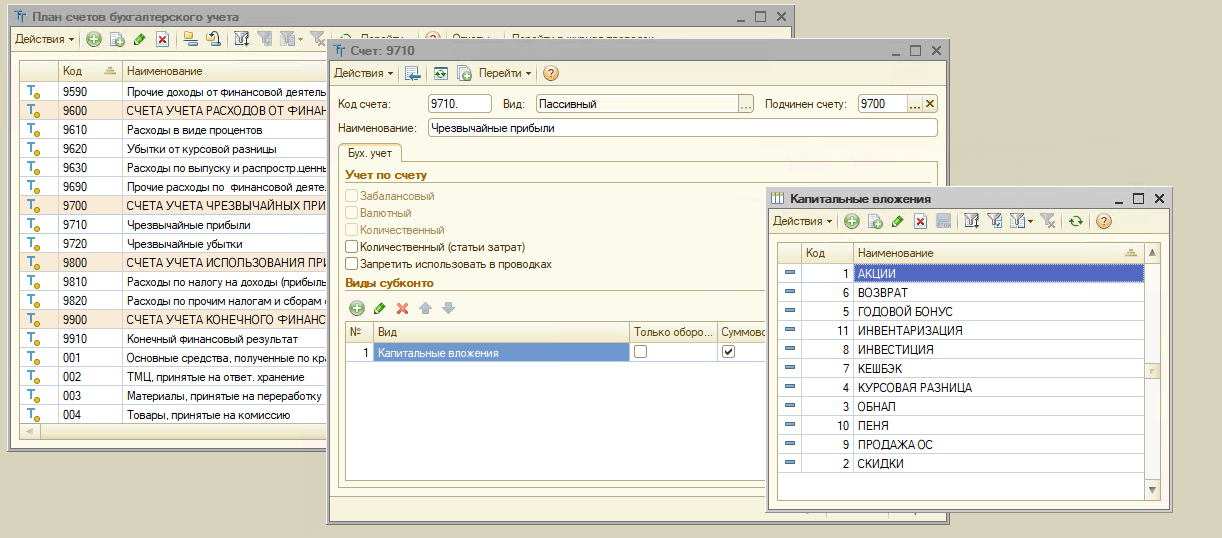Click the Наименование input field

[680, 128]
